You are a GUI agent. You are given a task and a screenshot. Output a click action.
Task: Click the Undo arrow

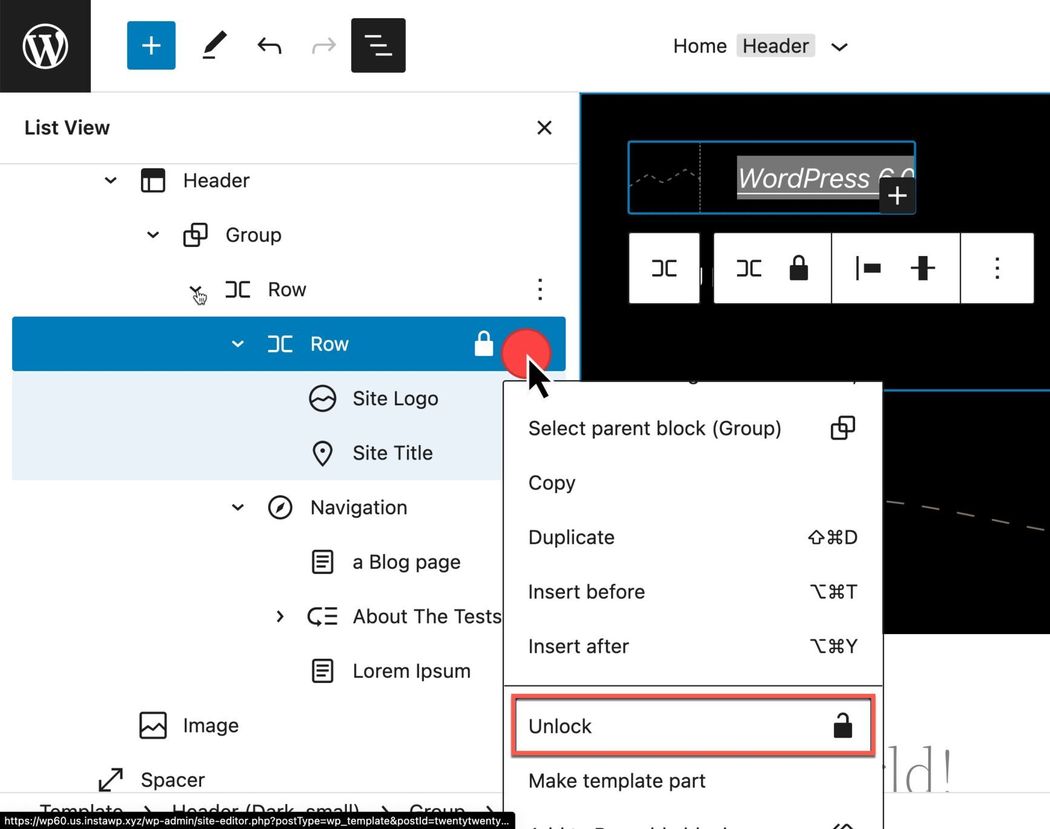click(269, 46)
